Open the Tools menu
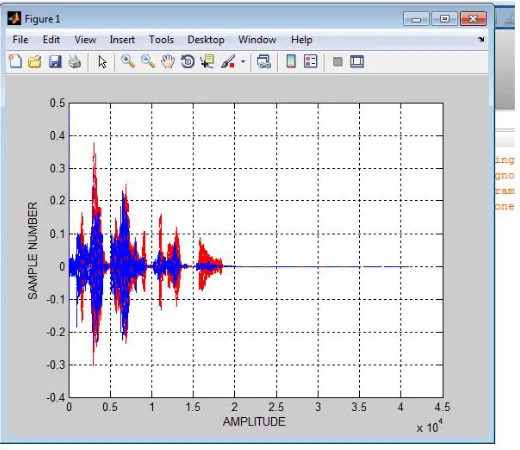Screen dimensions: 520x450 (x=161, y=40)
